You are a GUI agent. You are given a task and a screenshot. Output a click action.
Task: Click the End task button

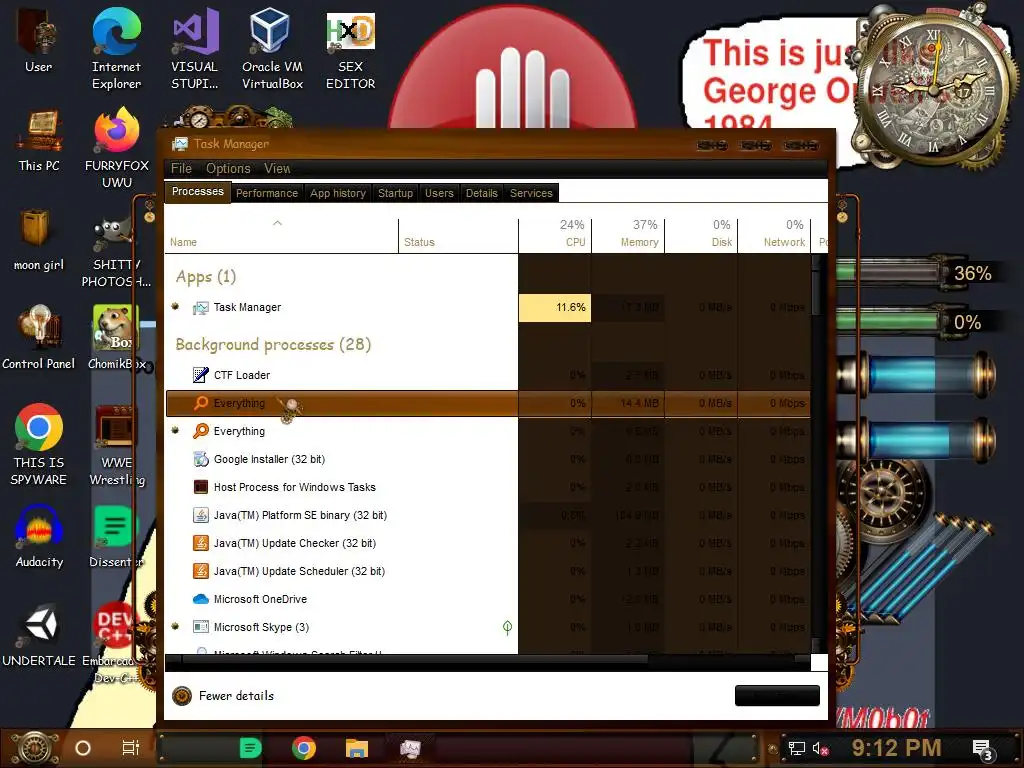pyautogui.click(x=777, y=696)
